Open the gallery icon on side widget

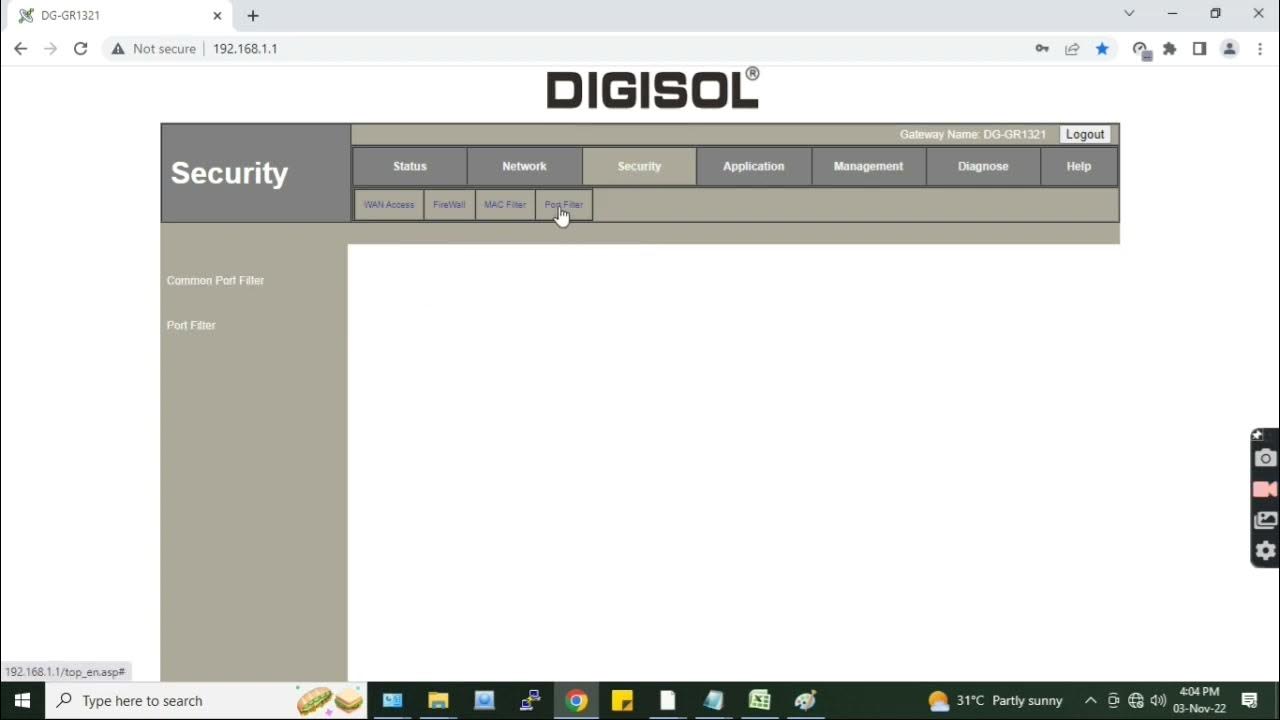pyautogui.click(x=1265, y=520)
